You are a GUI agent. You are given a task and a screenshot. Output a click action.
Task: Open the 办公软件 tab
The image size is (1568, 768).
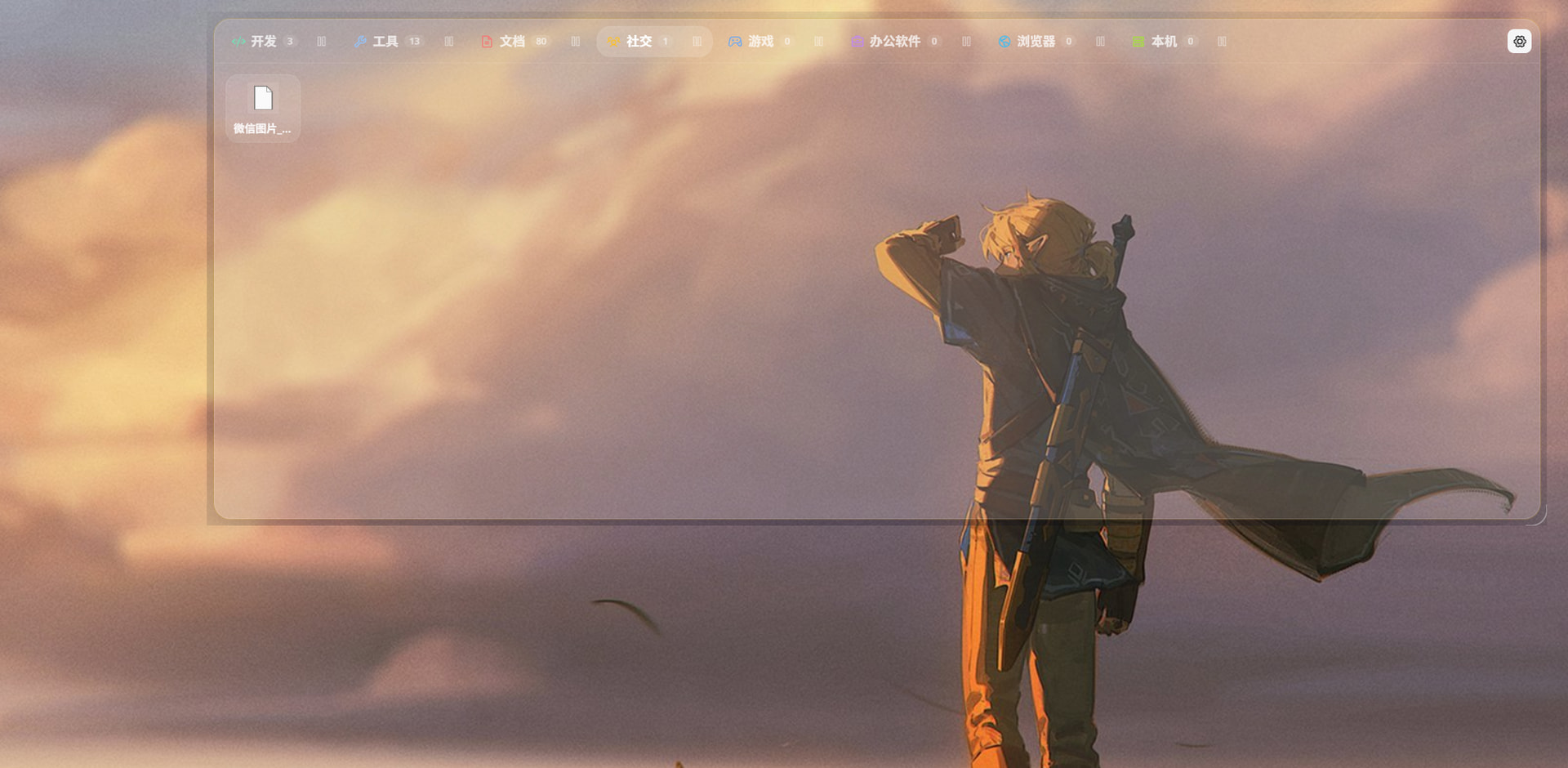[x=896, y=42]
